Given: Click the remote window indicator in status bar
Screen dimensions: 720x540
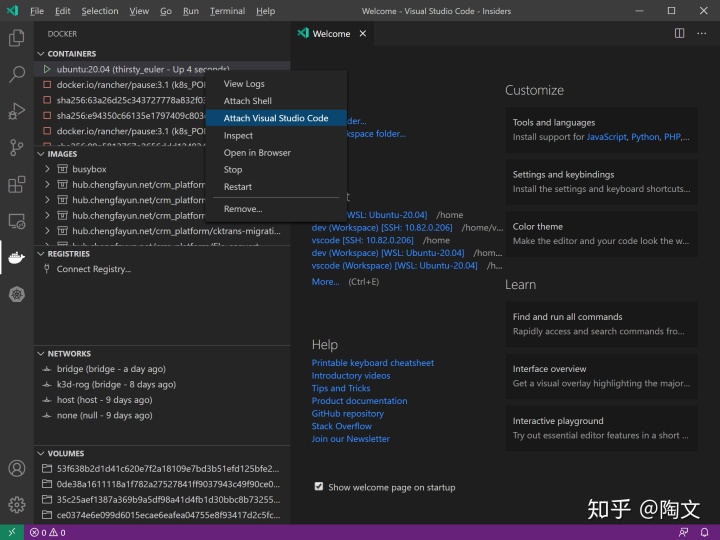Looking at the screenshot, I should (x=12, y=532).
